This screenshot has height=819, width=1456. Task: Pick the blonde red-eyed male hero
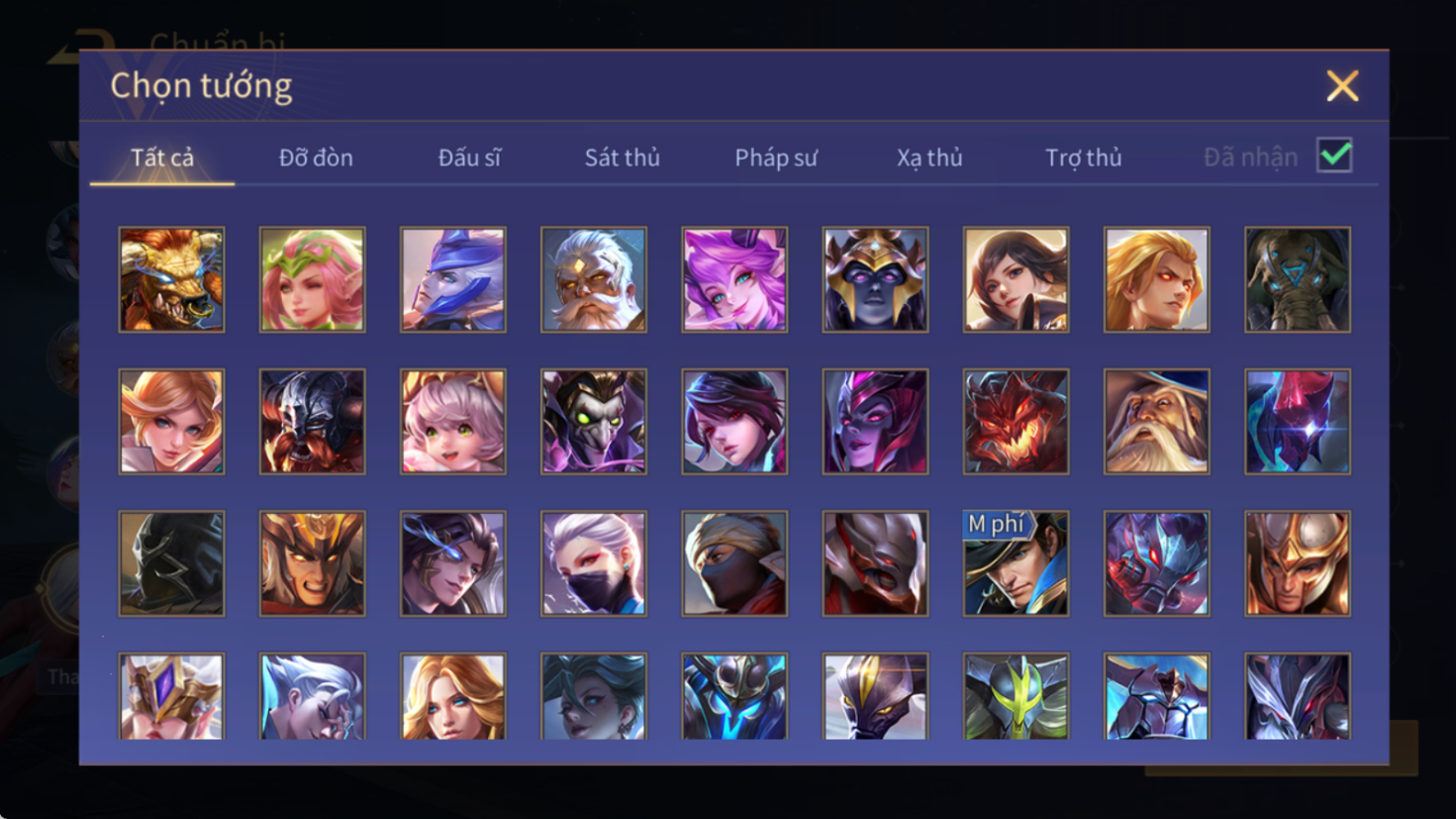tap(1156, 279)
